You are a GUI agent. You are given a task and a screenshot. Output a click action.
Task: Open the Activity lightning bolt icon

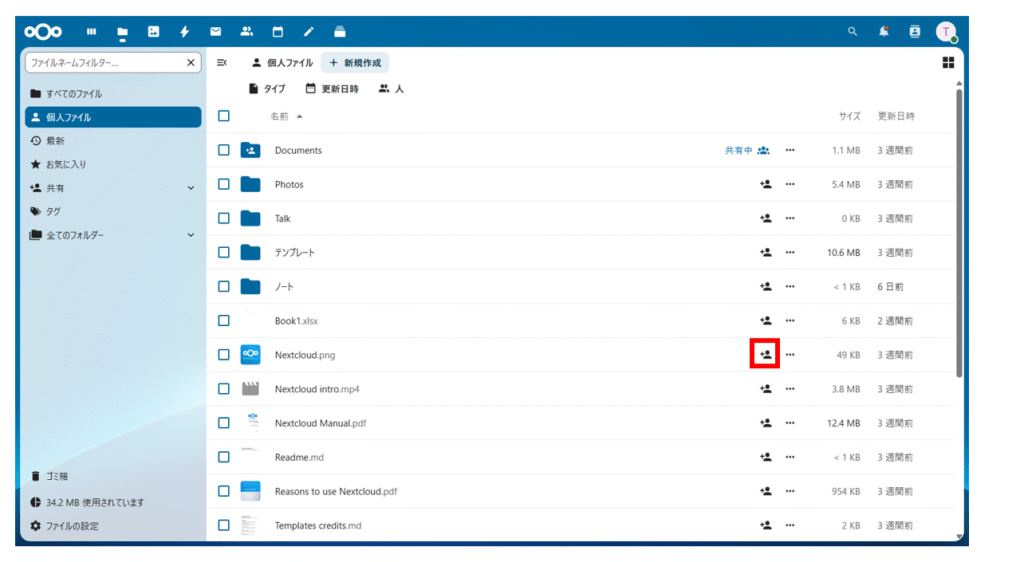pyautogui.click(x=184, y=32)
